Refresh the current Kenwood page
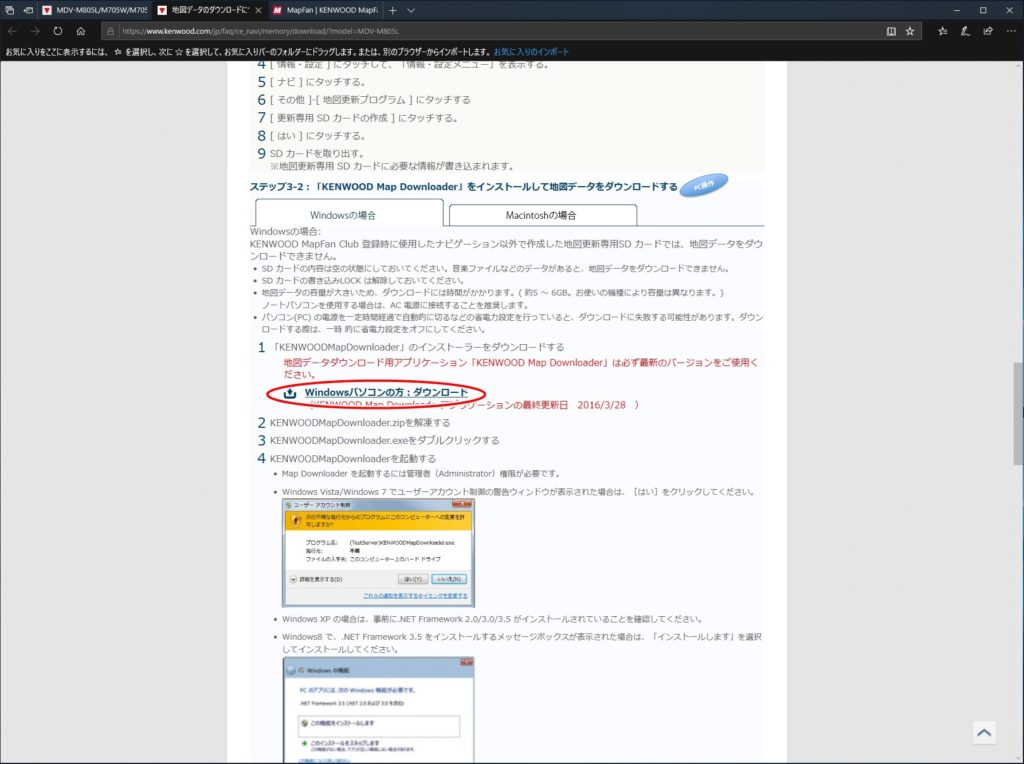The image size is (1024, 764). click(x=57, y=31)
